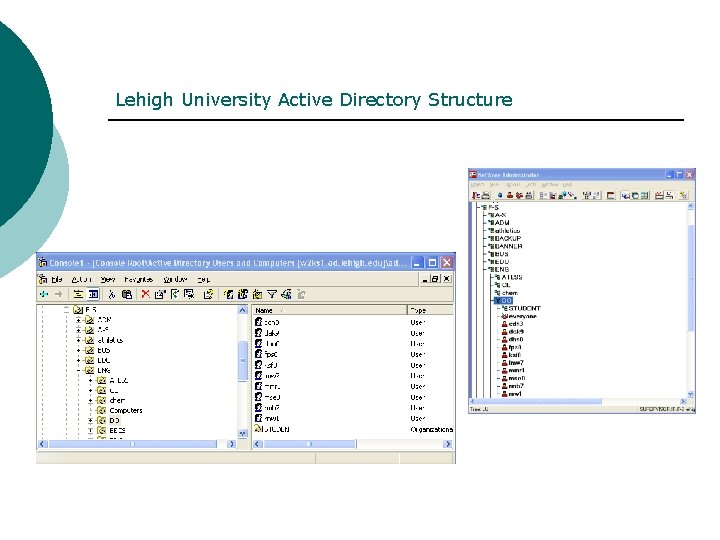Select ATLSS in NetWare Administrator tree
The width and height of the screenshot is (720, 540).
click(512, 277)
